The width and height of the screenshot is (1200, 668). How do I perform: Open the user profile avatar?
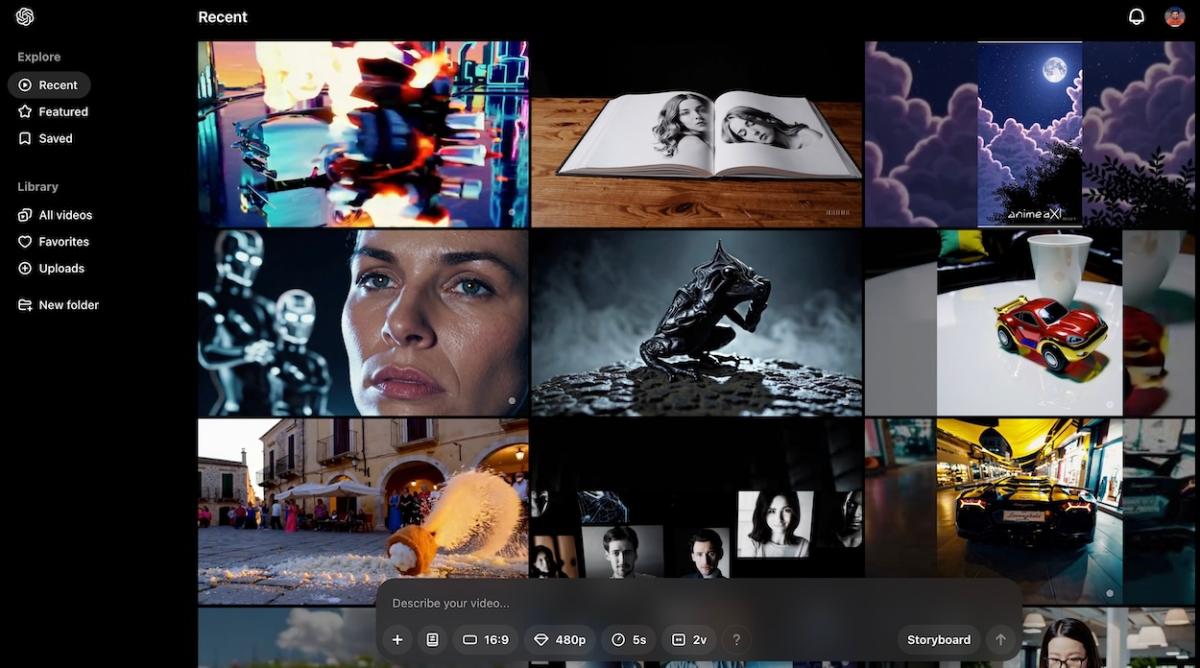[x=1174, y=17]
